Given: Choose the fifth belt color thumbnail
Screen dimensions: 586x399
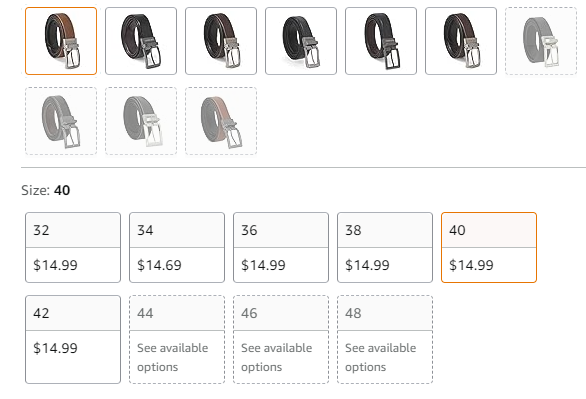Looking at the screenshot, I should [x=381, y=41].
